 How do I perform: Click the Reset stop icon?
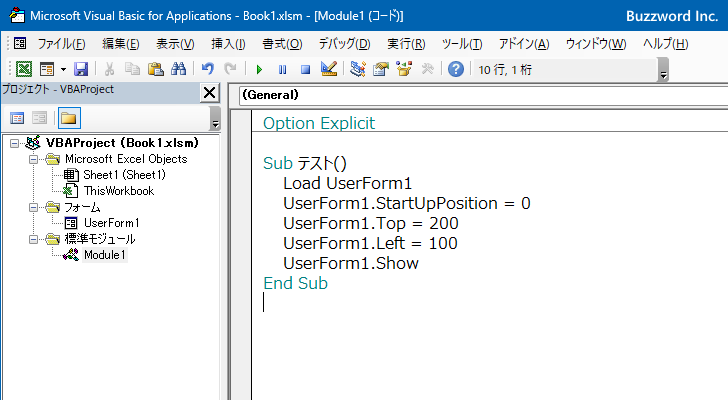point(305,70)
